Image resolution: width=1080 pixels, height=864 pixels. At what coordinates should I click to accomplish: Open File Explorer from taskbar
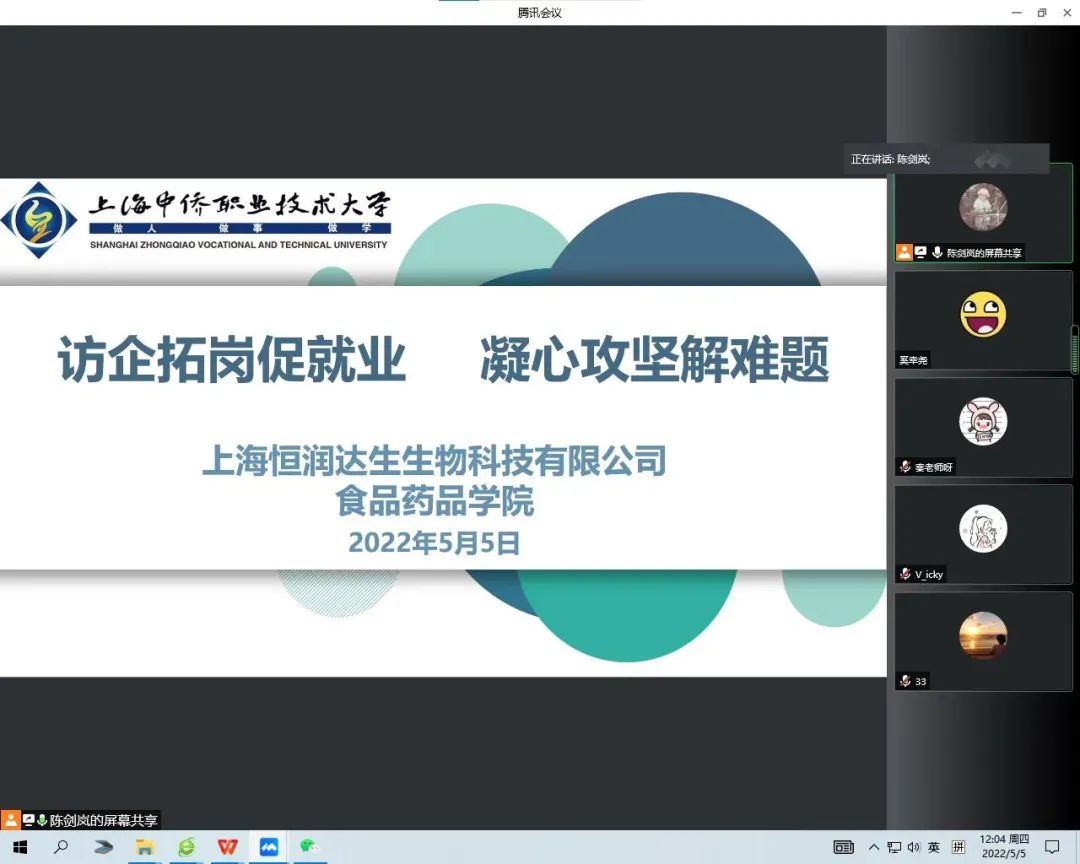pyautogui.click(x=145, y=847)
